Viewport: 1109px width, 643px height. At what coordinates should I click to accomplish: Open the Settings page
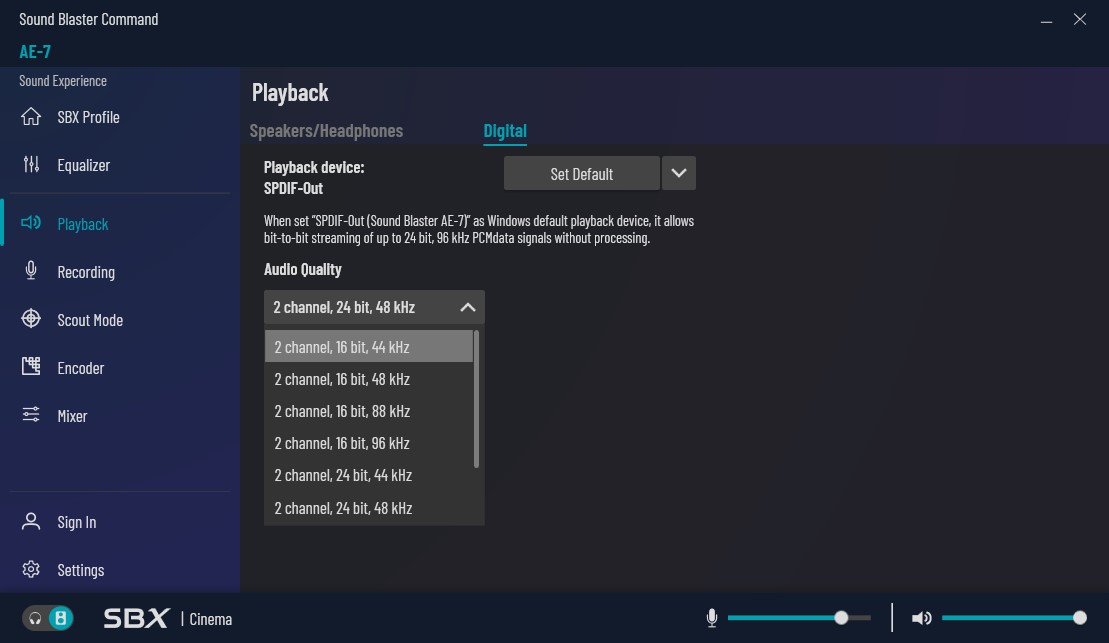coord(81,570)
